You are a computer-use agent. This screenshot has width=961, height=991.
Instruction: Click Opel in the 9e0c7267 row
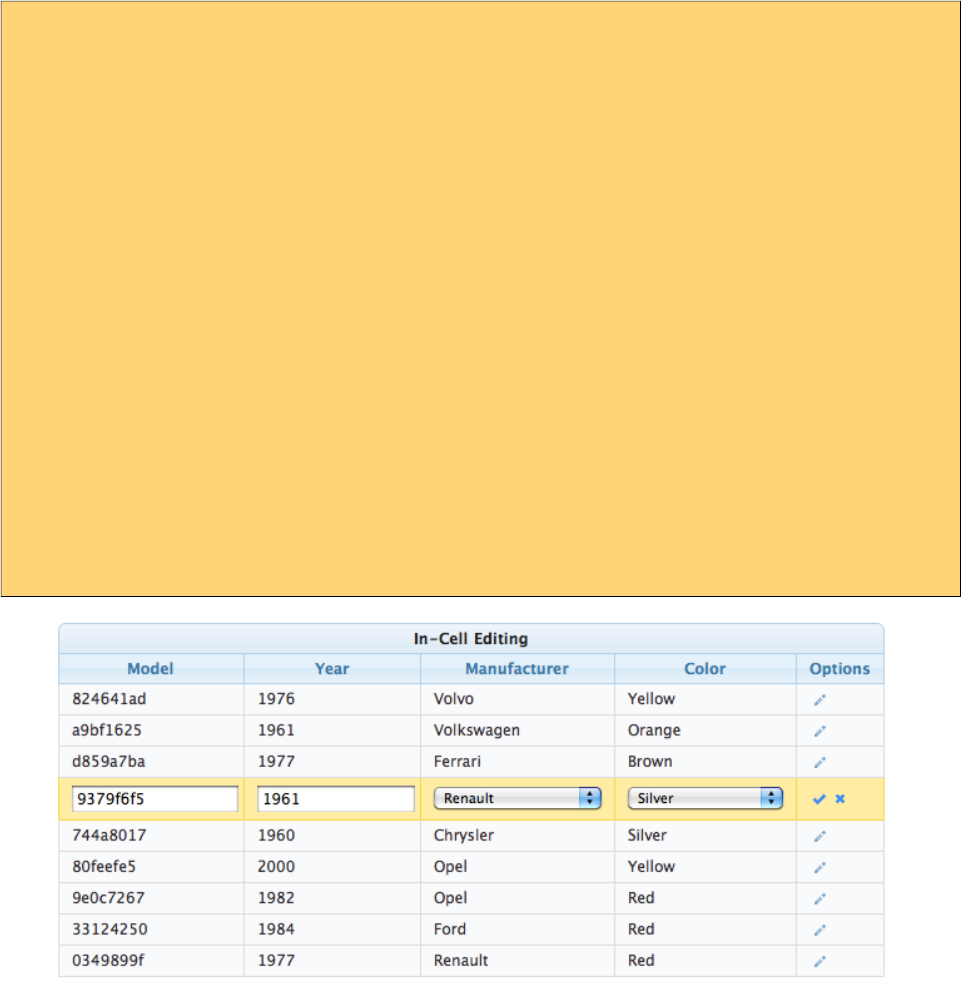(450, 898)
